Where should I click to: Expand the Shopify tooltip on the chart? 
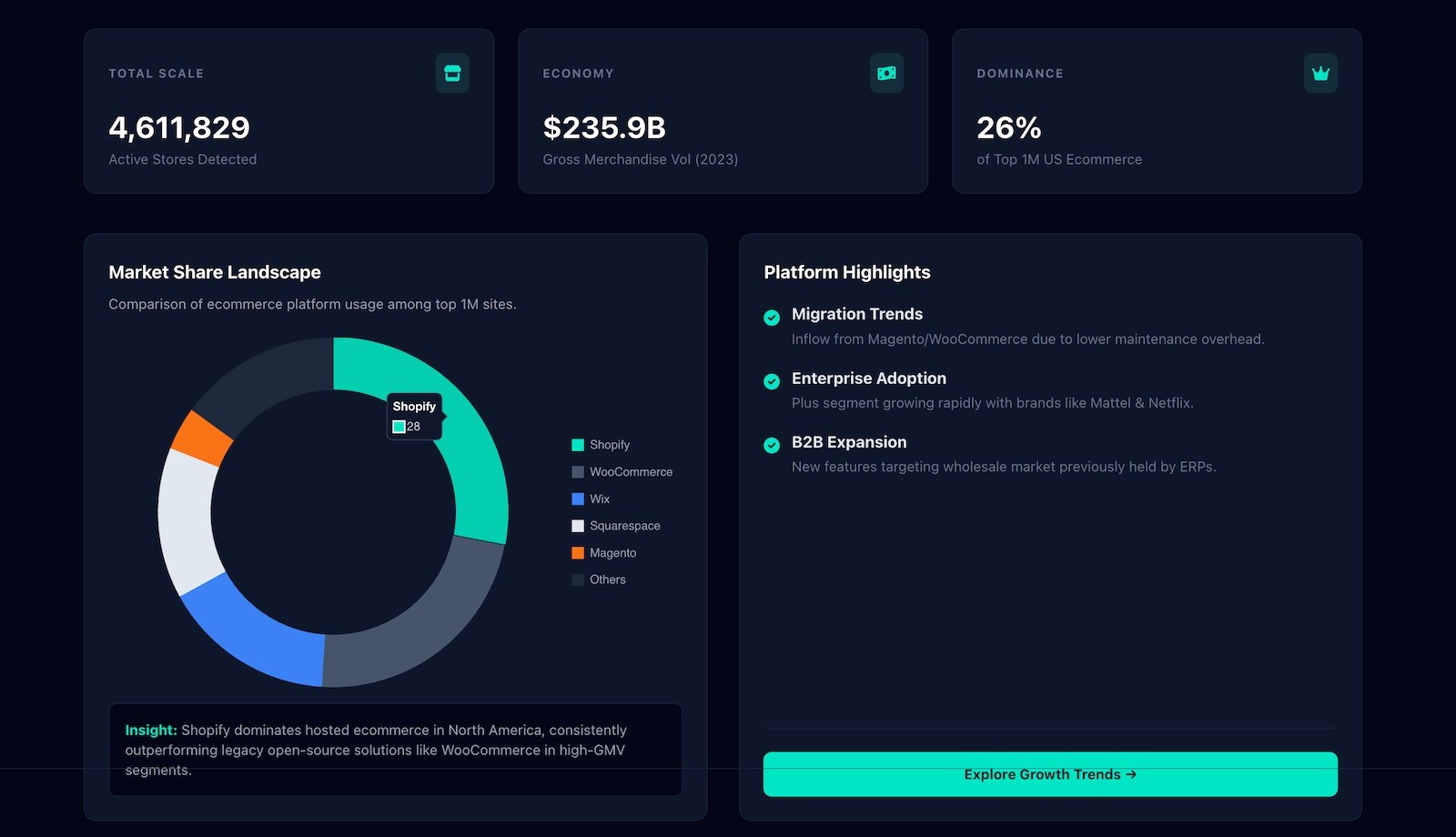pos(414,415)
